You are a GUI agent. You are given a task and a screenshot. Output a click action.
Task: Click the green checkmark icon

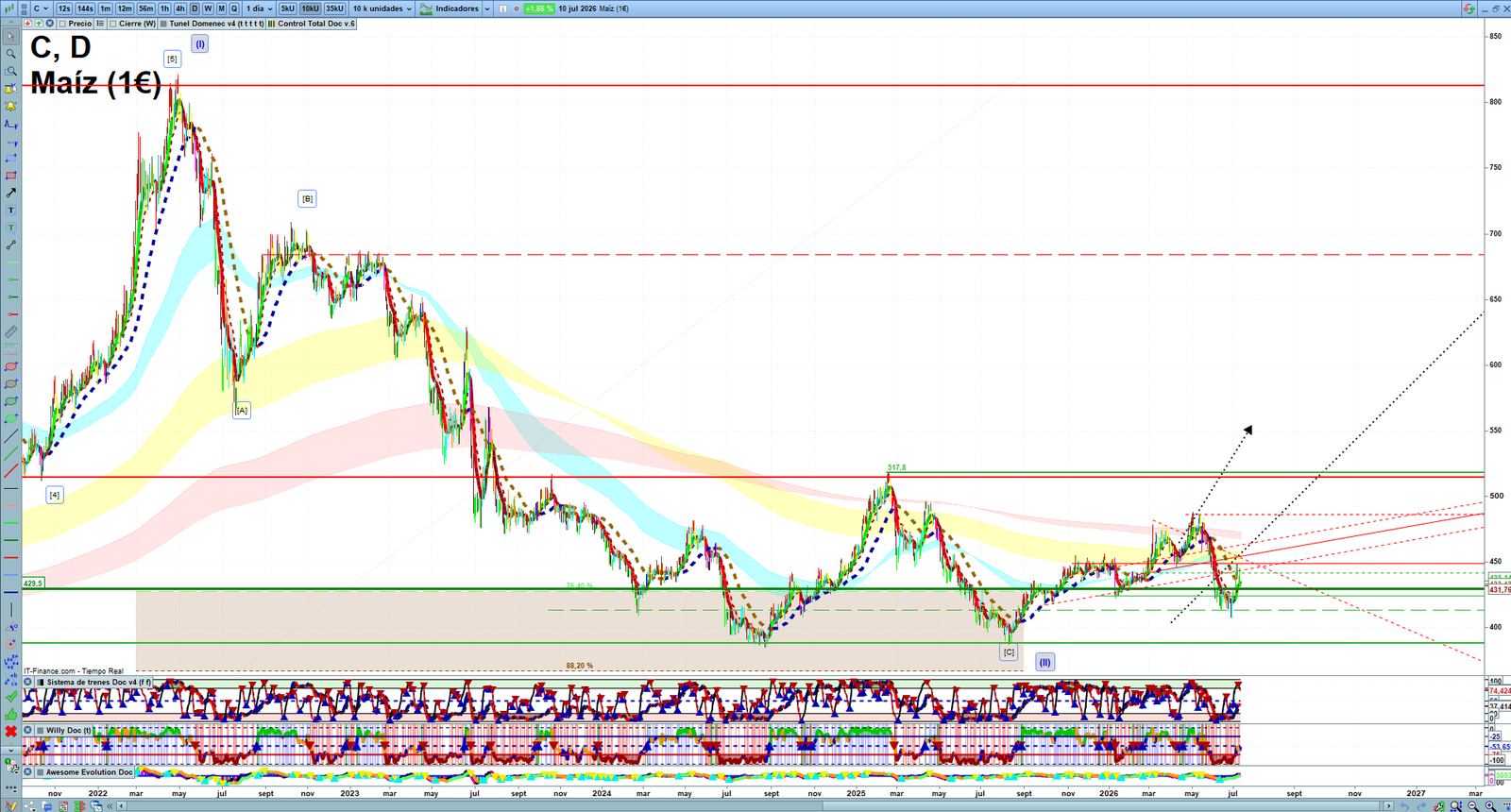pyautogui.click(x=11, y=697)
